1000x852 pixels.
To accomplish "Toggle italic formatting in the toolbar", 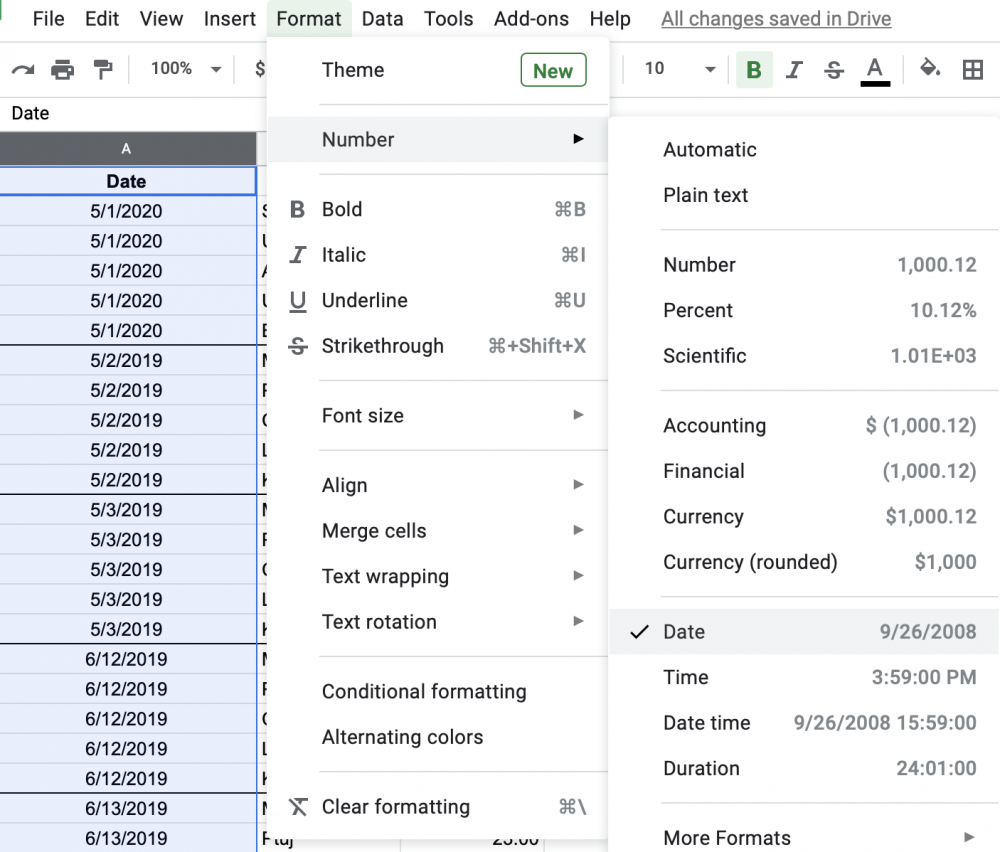I will pyautogui.click(x=793, y=69).
